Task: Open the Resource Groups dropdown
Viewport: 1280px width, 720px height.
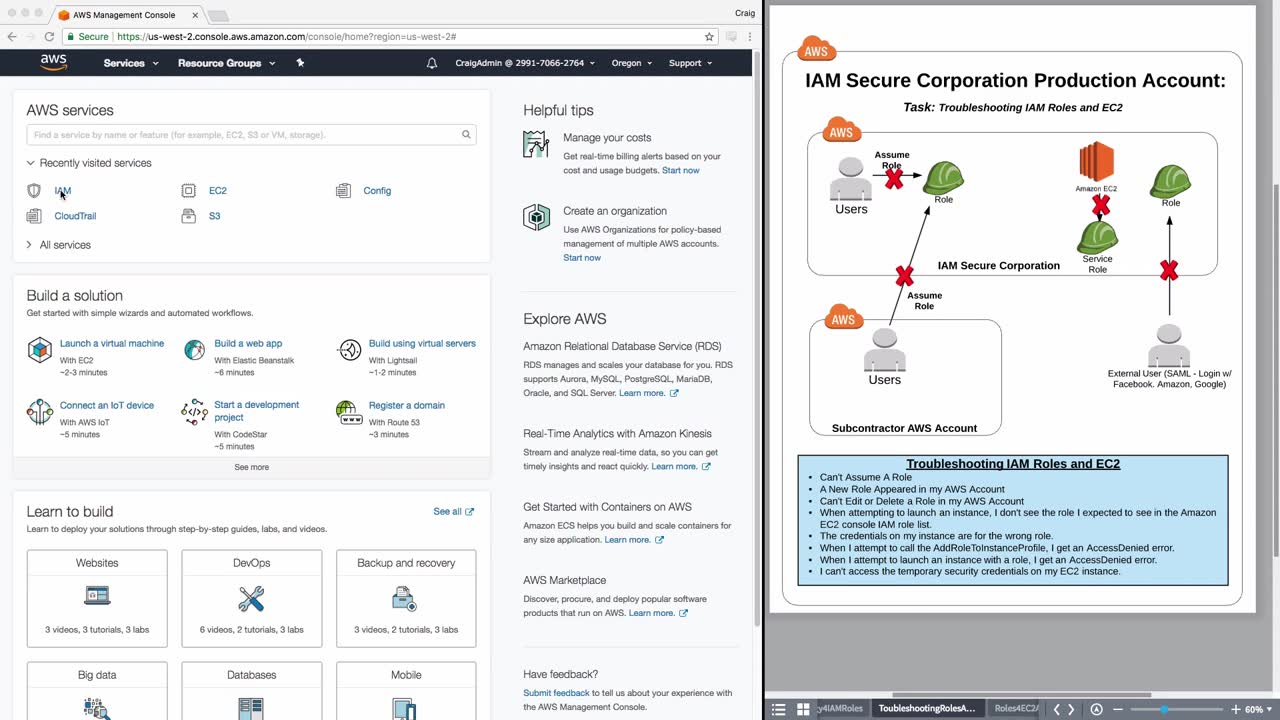Action: click(x=226, y=63)
